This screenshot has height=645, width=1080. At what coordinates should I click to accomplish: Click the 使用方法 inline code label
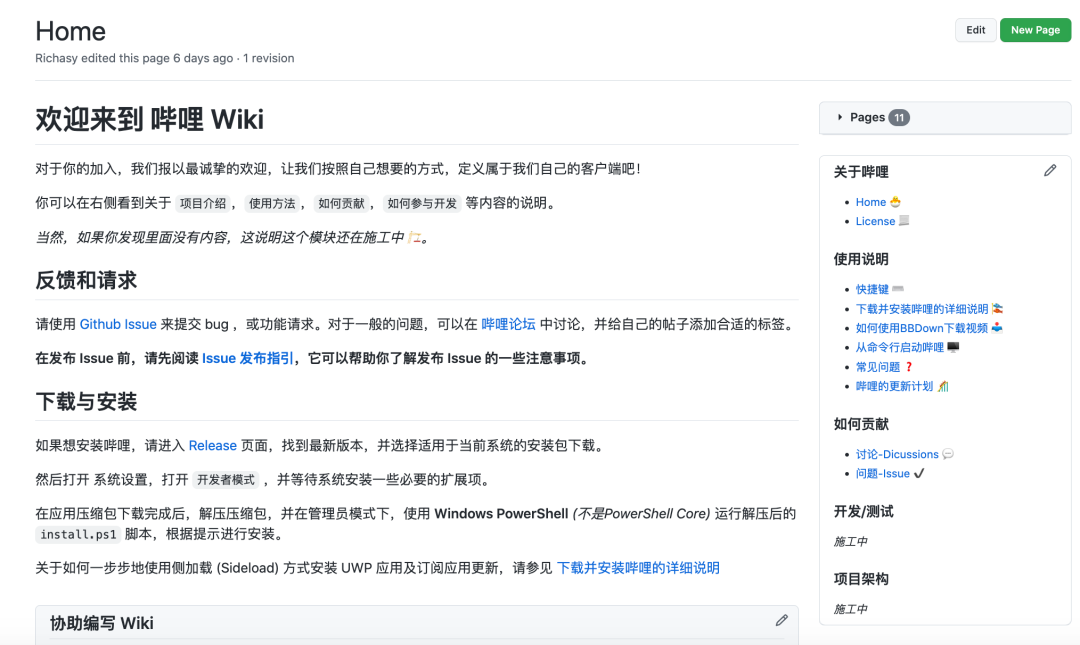[272, 203]
